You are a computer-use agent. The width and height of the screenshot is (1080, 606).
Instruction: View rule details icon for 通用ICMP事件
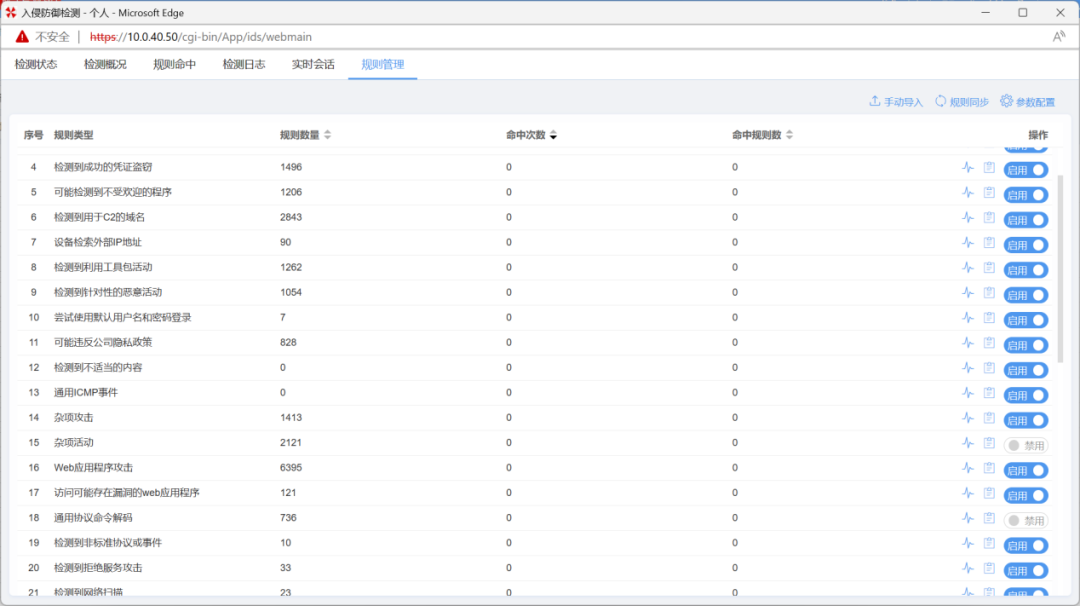tap(989, 393)
